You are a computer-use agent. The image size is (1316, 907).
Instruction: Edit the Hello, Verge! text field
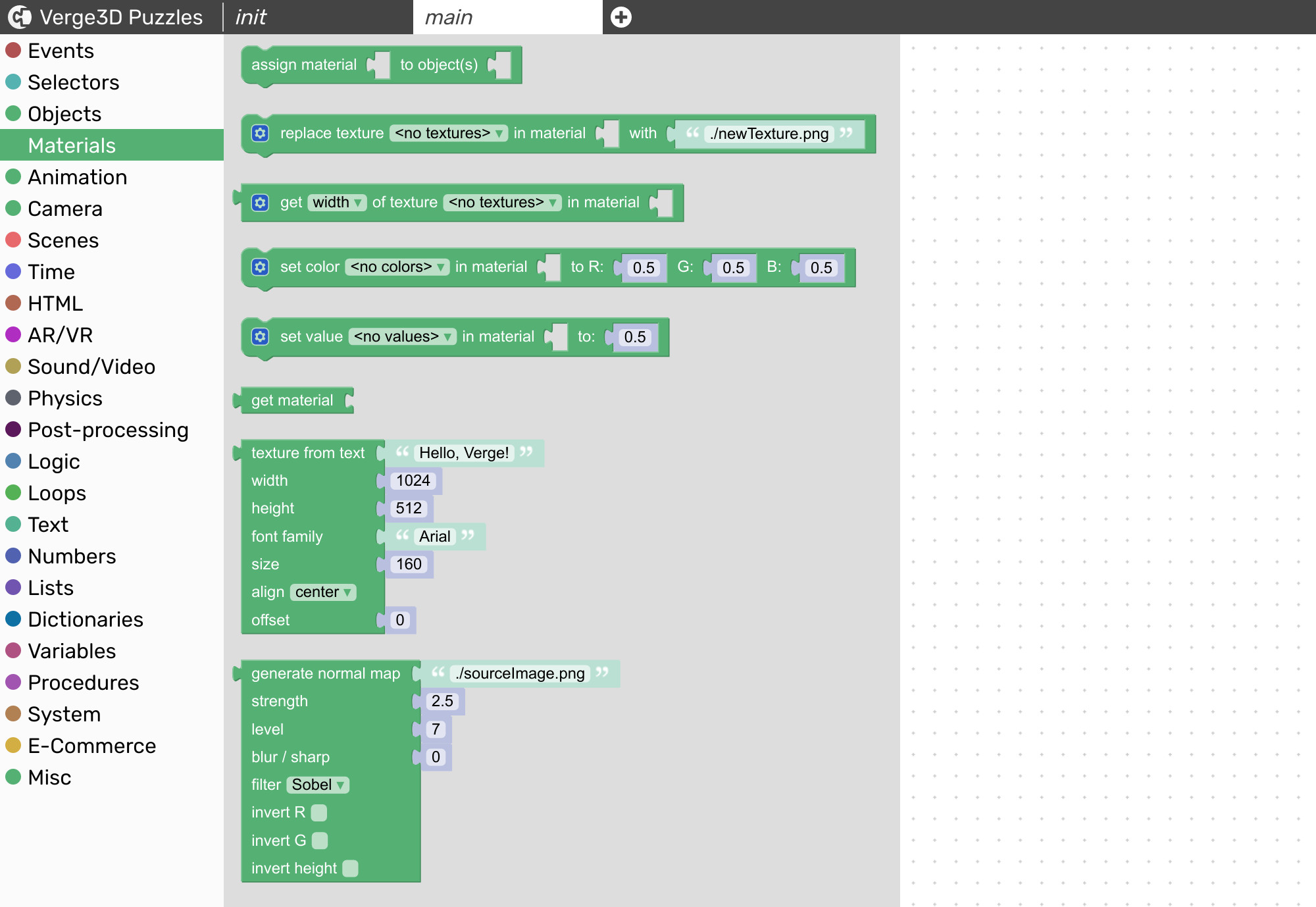(x=464, y=453)
